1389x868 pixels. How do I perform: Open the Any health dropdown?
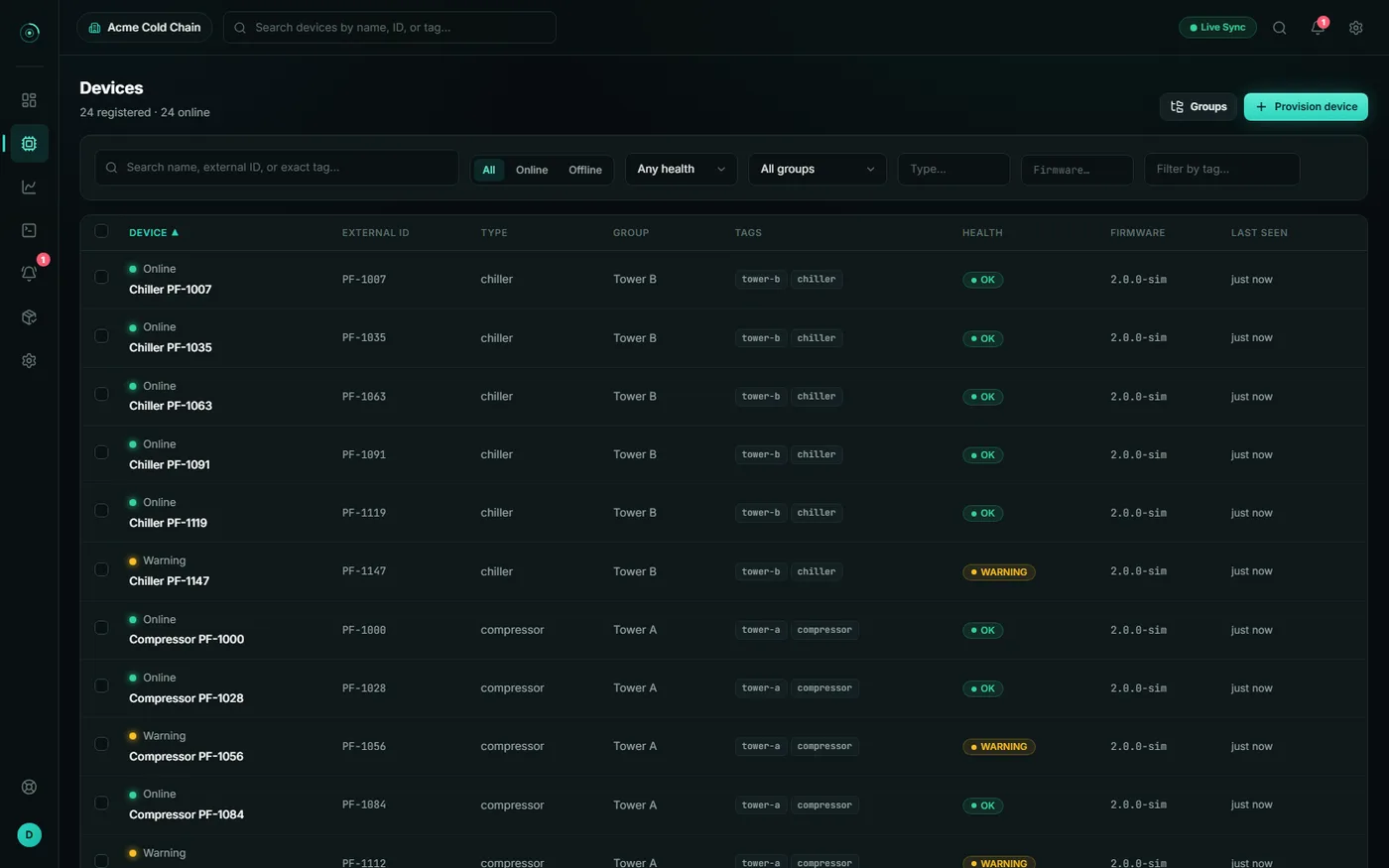coord(681,169)
